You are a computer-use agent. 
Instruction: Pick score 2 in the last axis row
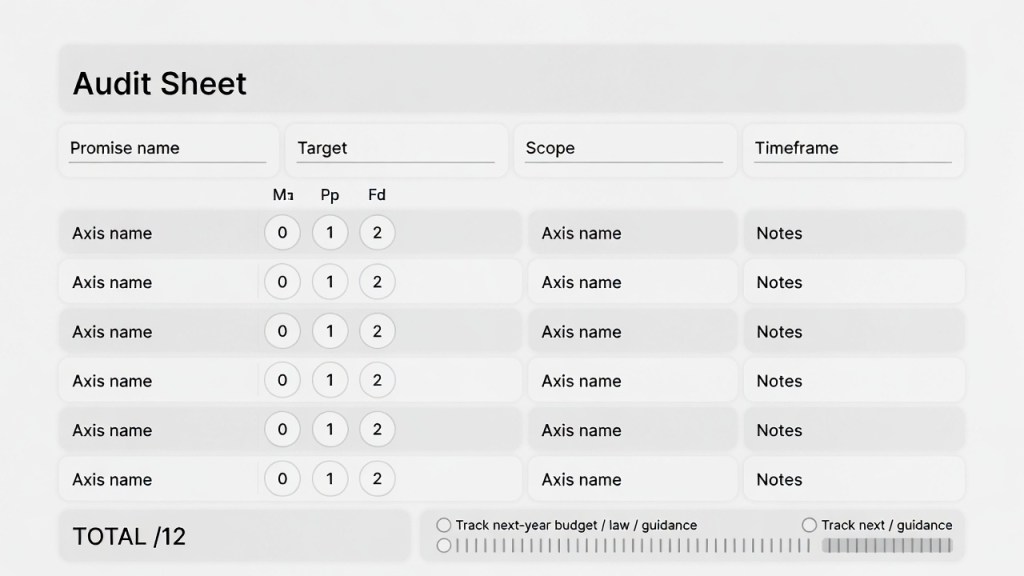(x=377, y=479)
